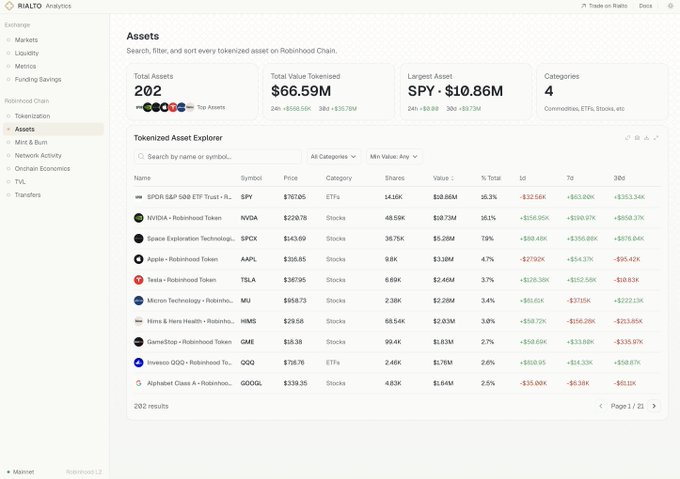Screen dimensions: 680x479
Task: Click the $767.05 price cell
Action: [x=295, y=197]
